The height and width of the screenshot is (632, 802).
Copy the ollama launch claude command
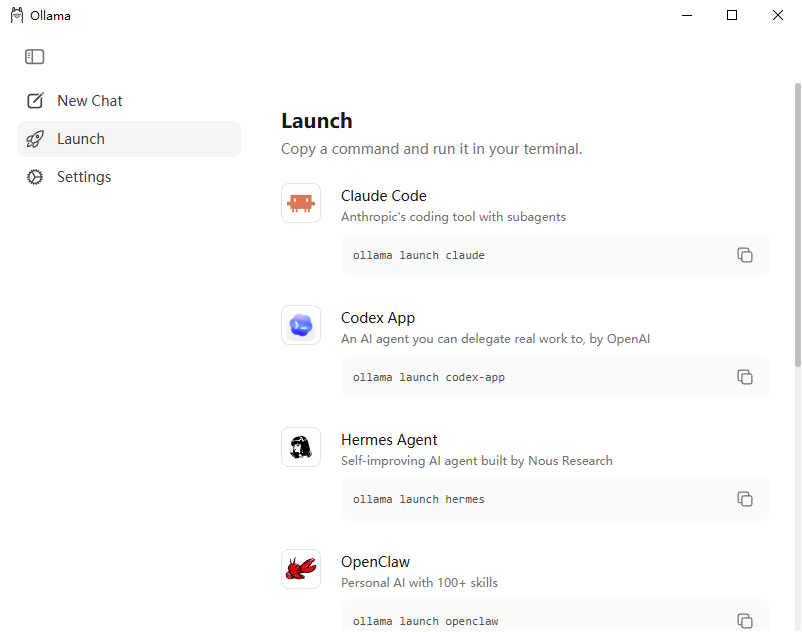745,255
